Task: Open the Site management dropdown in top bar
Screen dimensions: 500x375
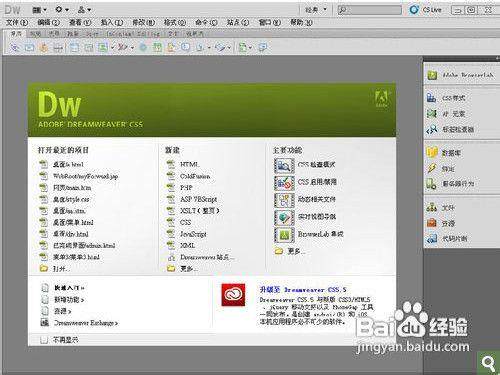Action: click(x=84, y=10)
